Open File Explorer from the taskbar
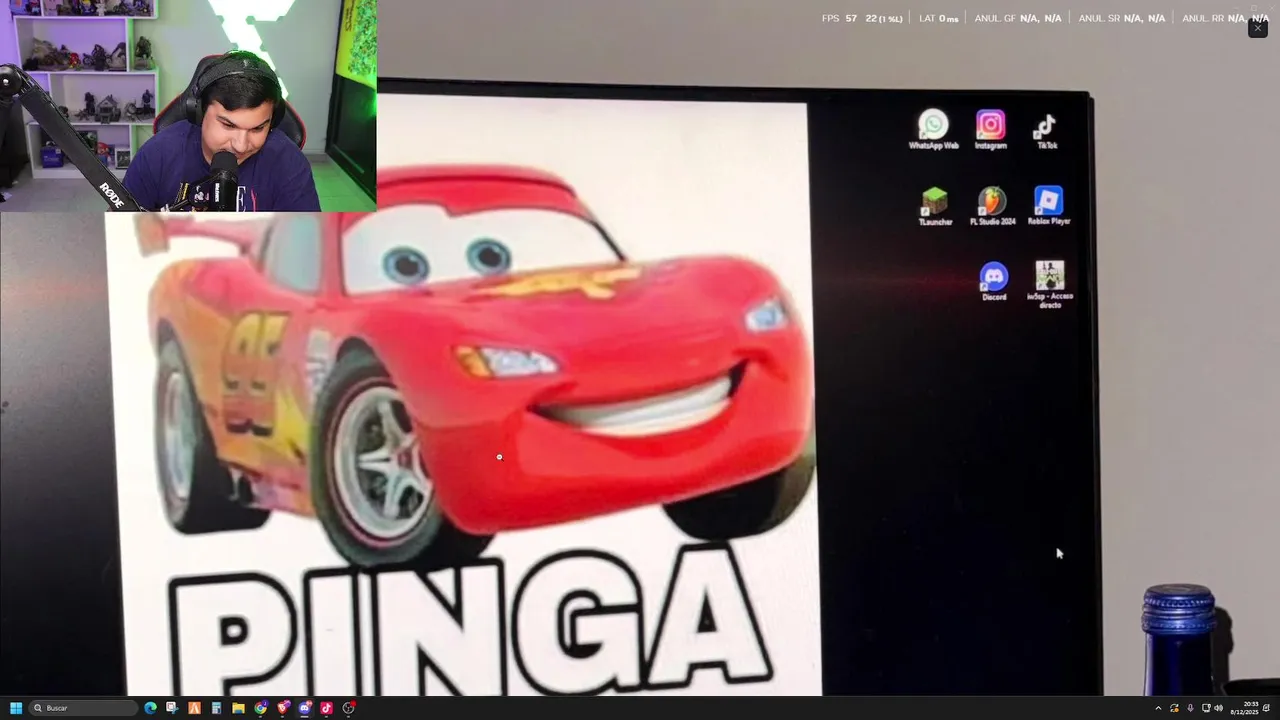1280x720 pixels. (x=238, y=708)
